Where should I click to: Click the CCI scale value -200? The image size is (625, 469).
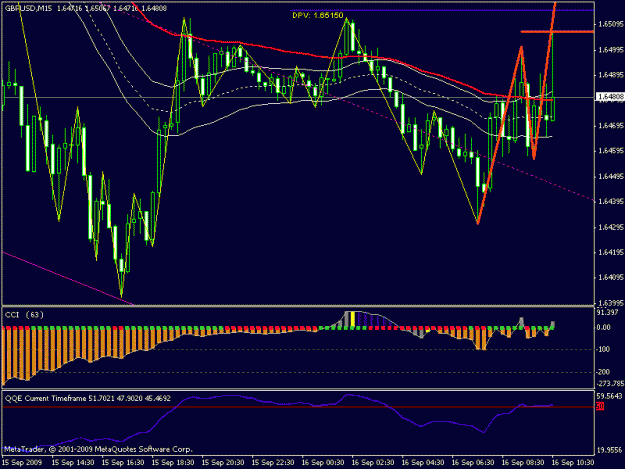pos(603,372)
